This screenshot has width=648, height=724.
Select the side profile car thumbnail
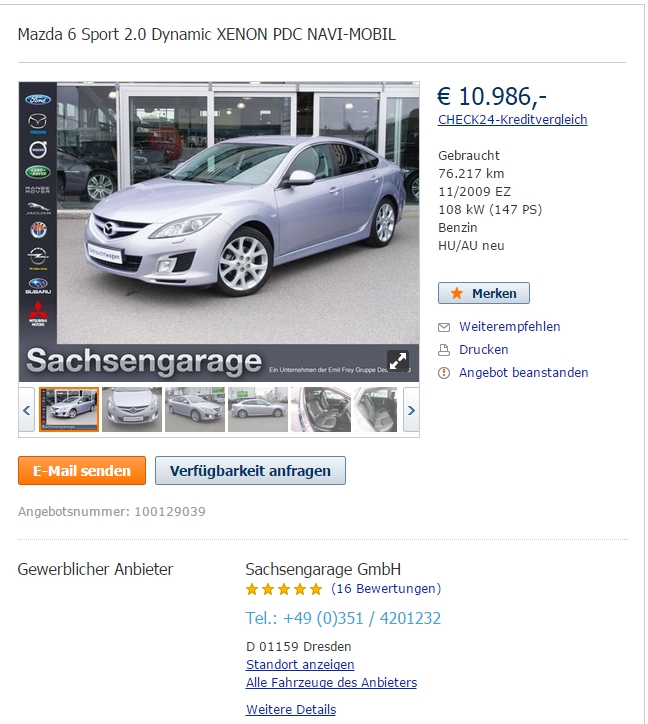(x=258, y=410)
